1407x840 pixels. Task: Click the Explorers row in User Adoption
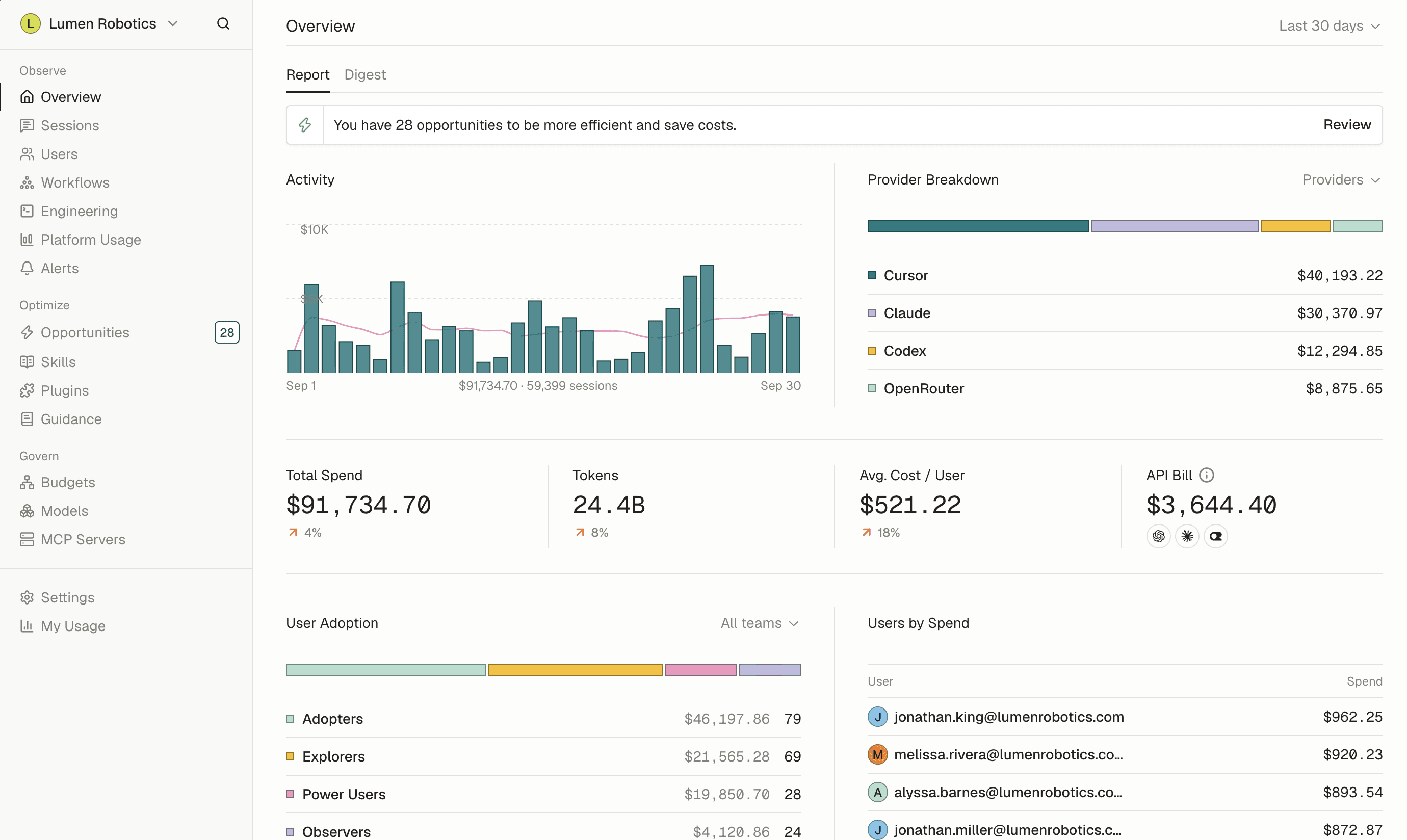point(543,757)
